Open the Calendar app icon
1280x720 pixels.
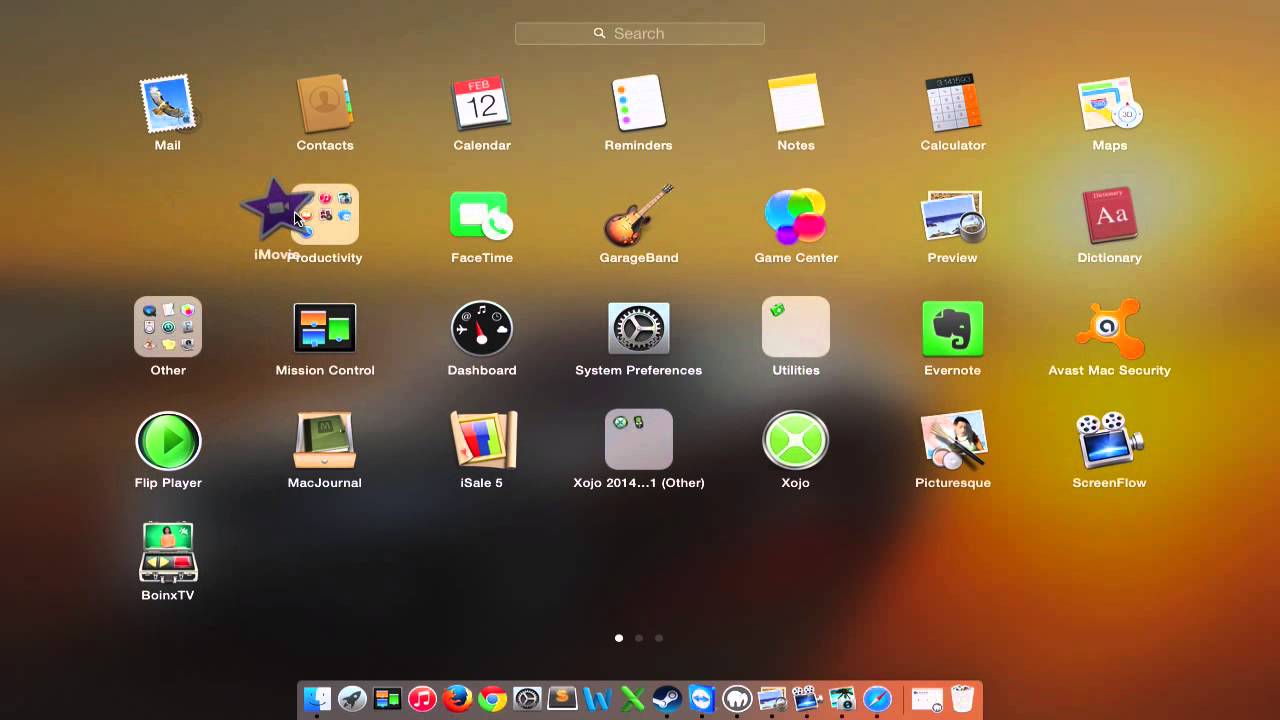pos(482,104)
